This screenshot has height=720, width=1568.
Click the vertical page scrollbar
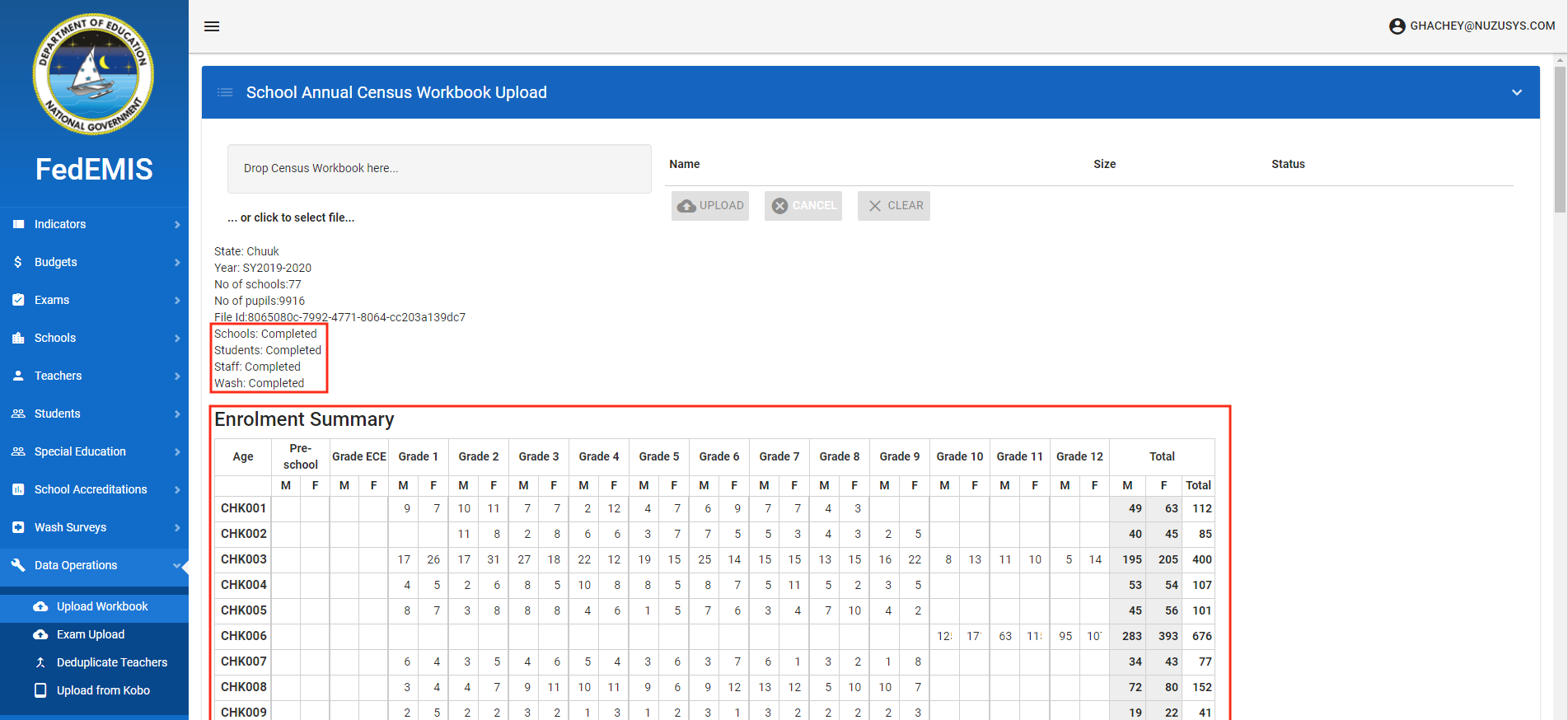pyautogui.click(x=1559, y=140)
